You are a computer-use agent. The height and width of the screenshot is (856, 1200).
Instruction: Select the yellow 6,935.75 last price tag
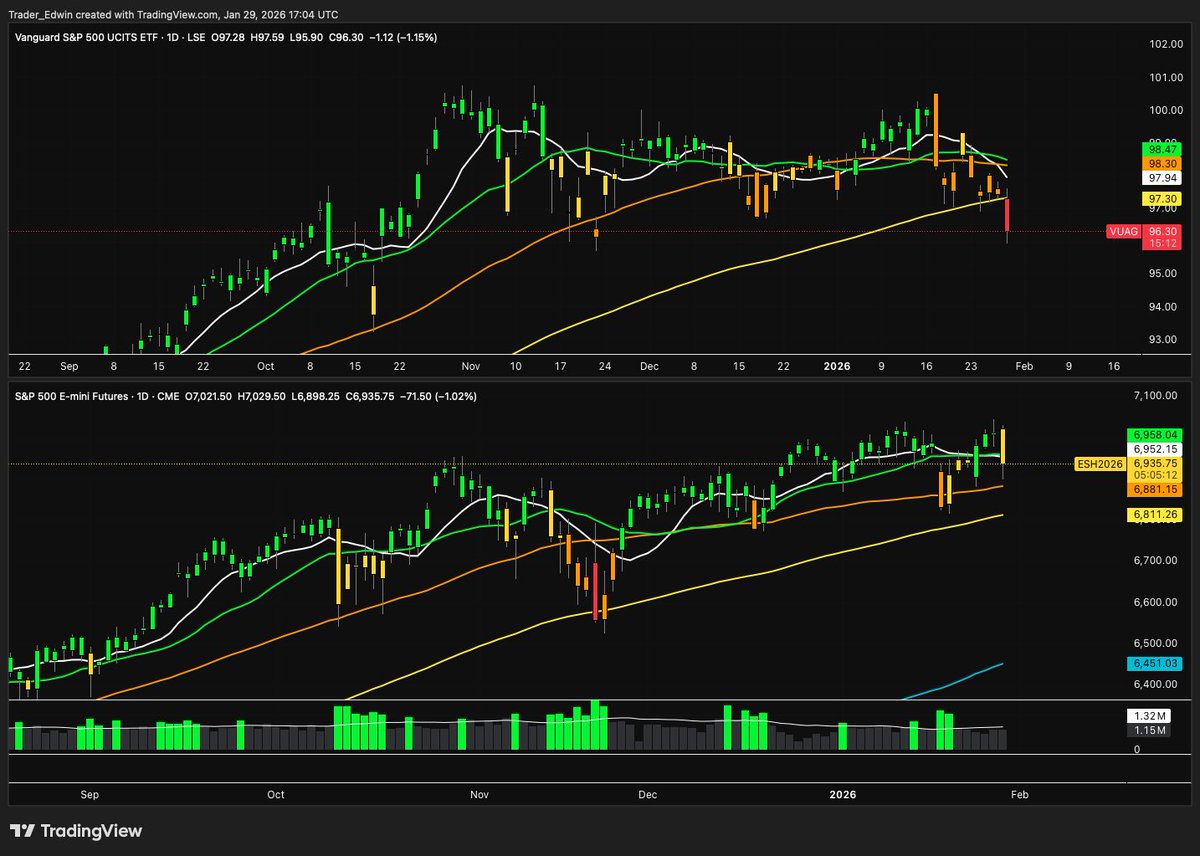(1153, 463)
